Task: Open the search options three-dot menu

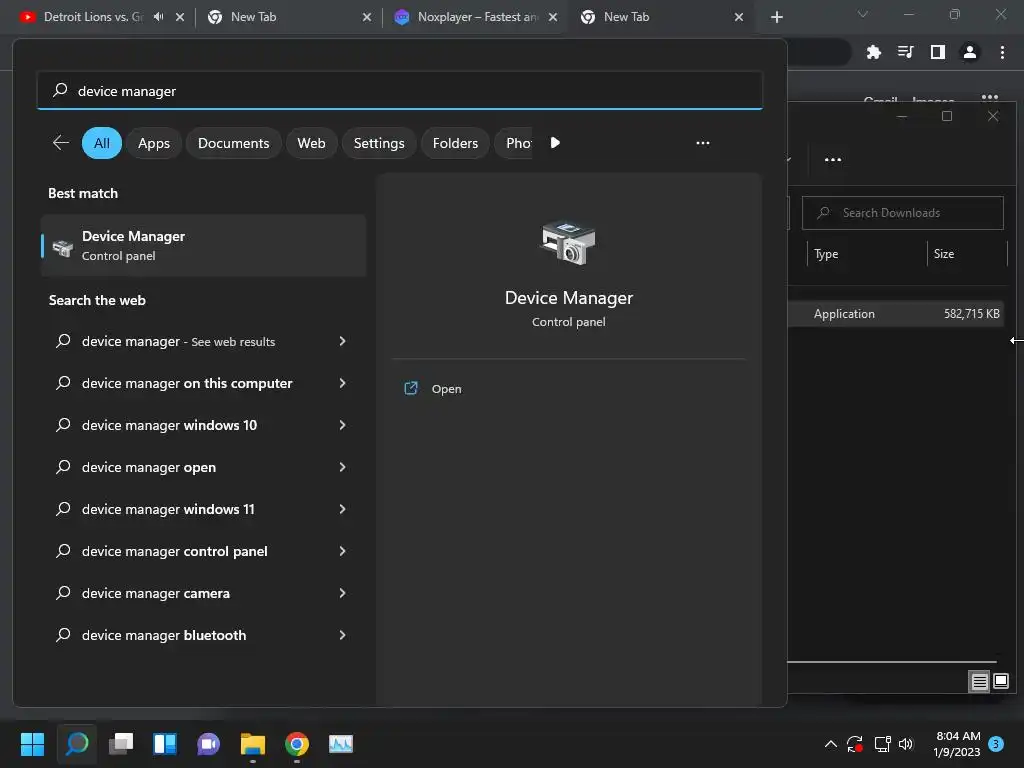Action: point(703,143)
